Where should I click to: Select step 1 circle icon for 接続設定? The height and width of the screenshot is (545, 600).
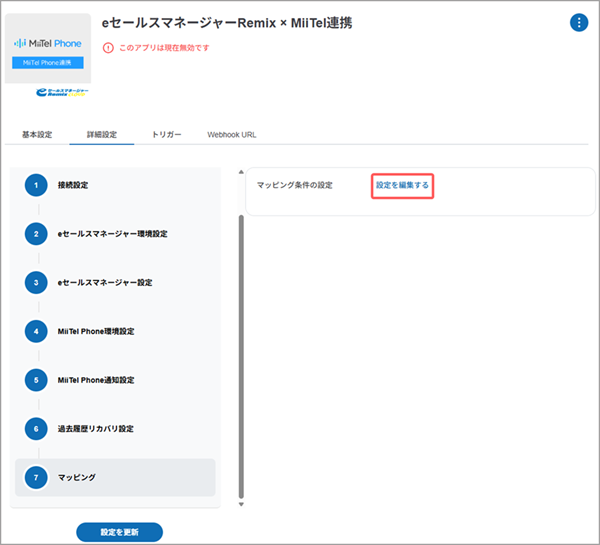pyautogui.click(x=37, y=185)
